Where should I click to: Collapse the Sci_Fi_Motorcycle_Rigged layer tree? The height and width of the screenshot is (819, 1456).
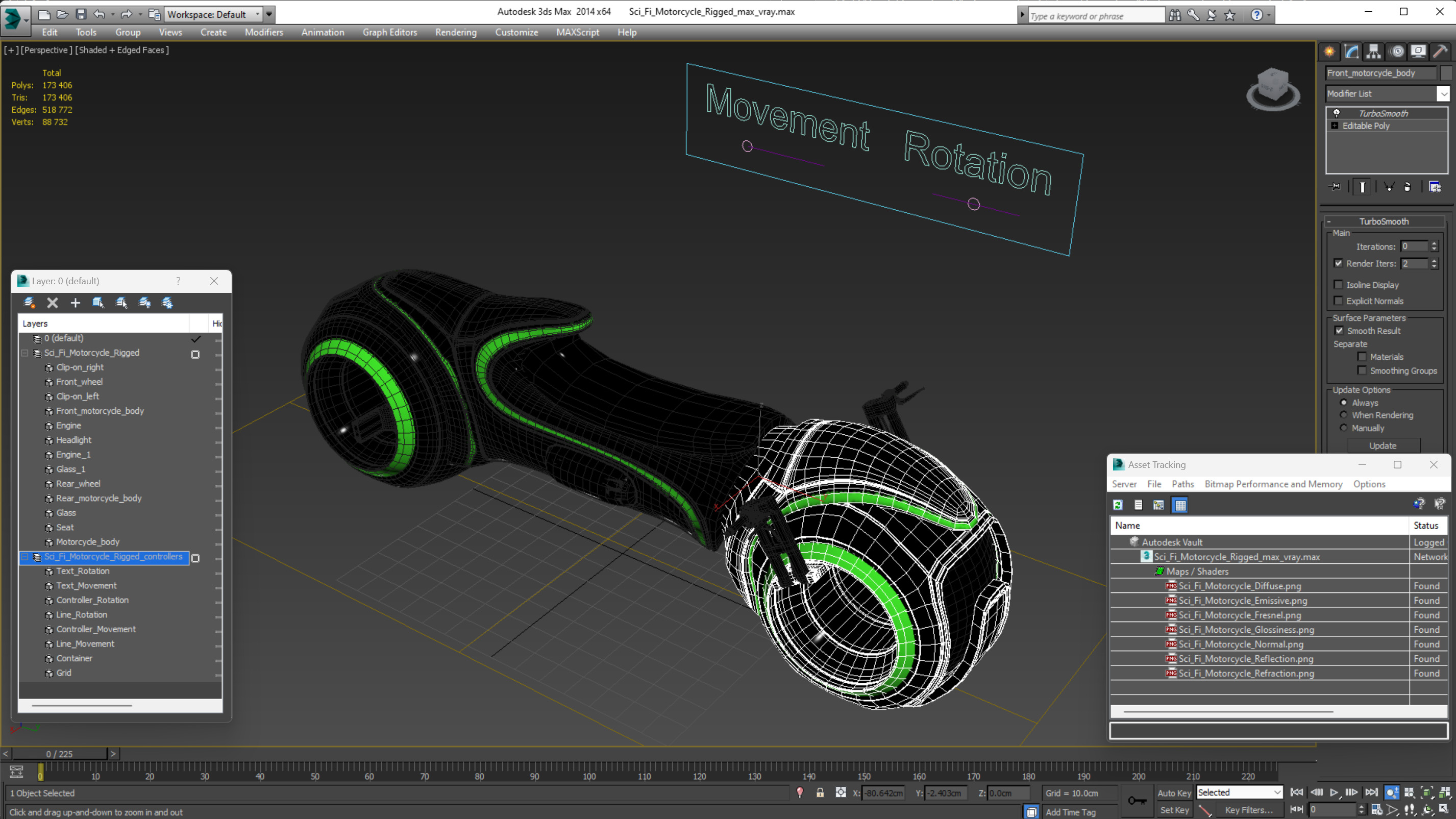pyautogui.click(x=25, y=353)
